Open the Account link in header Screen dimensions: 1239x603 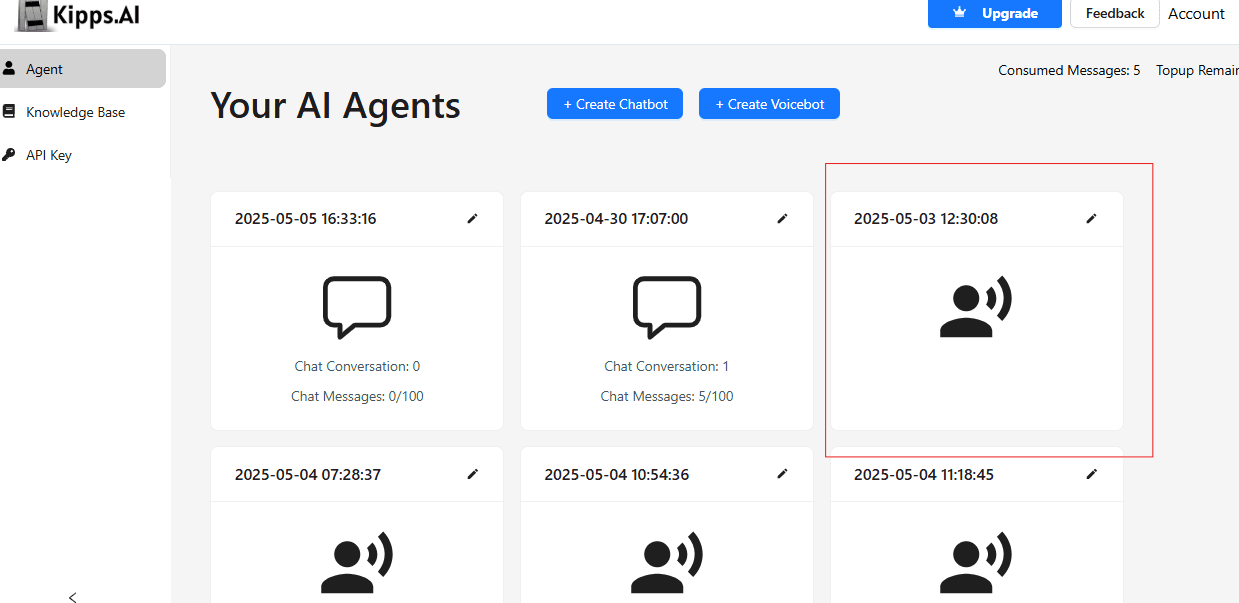1196,14
